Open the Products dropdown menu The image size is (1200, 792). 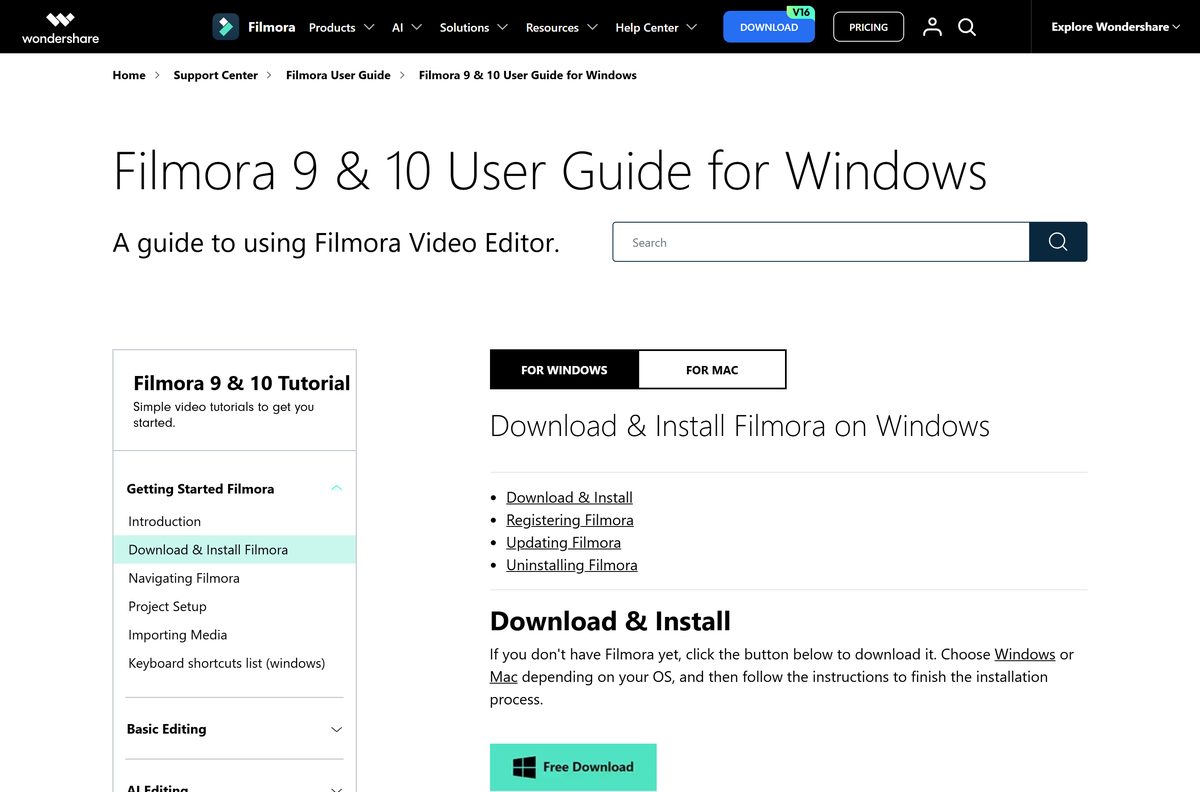[342, 27]
